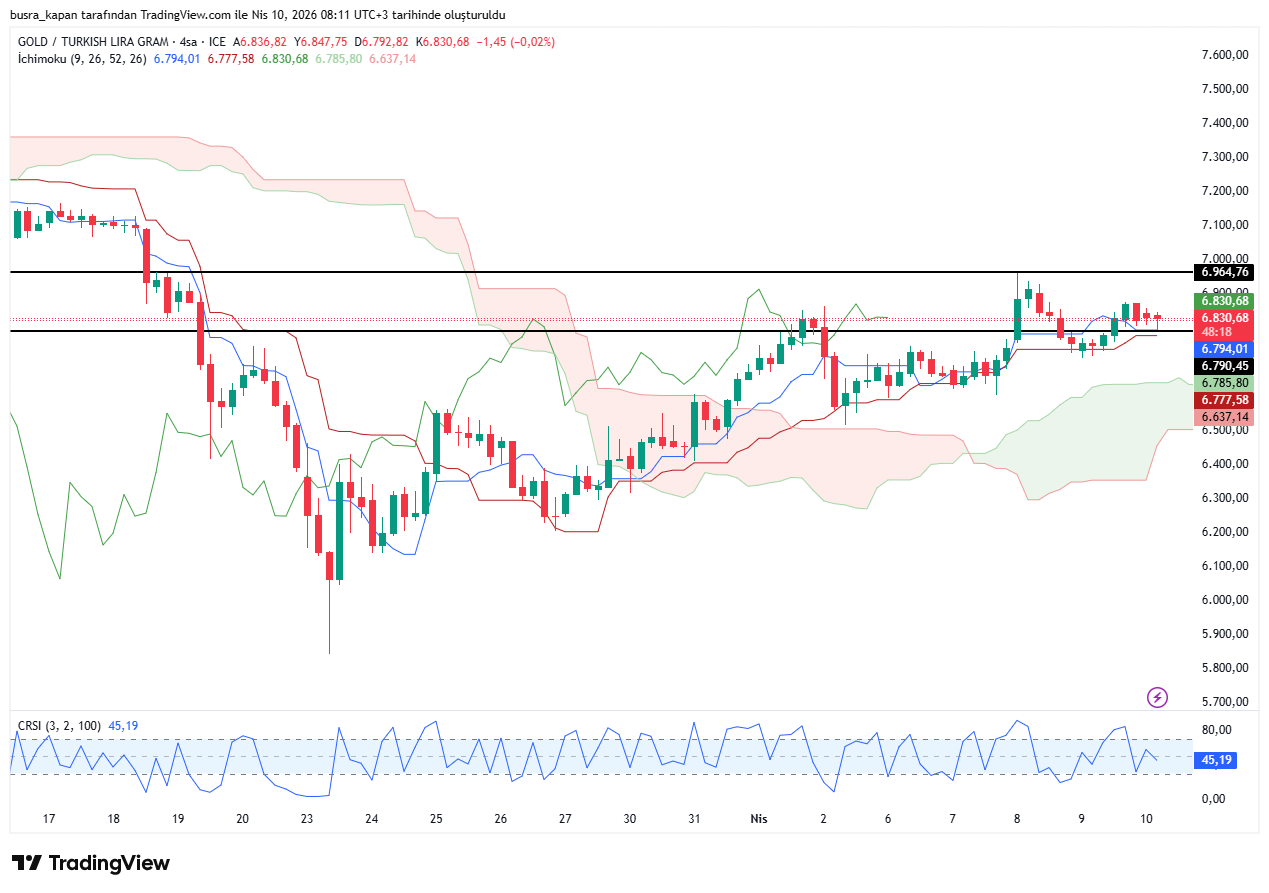
Task: Click the -1,45 (-0,02%) change value in header
Action: 519,42
